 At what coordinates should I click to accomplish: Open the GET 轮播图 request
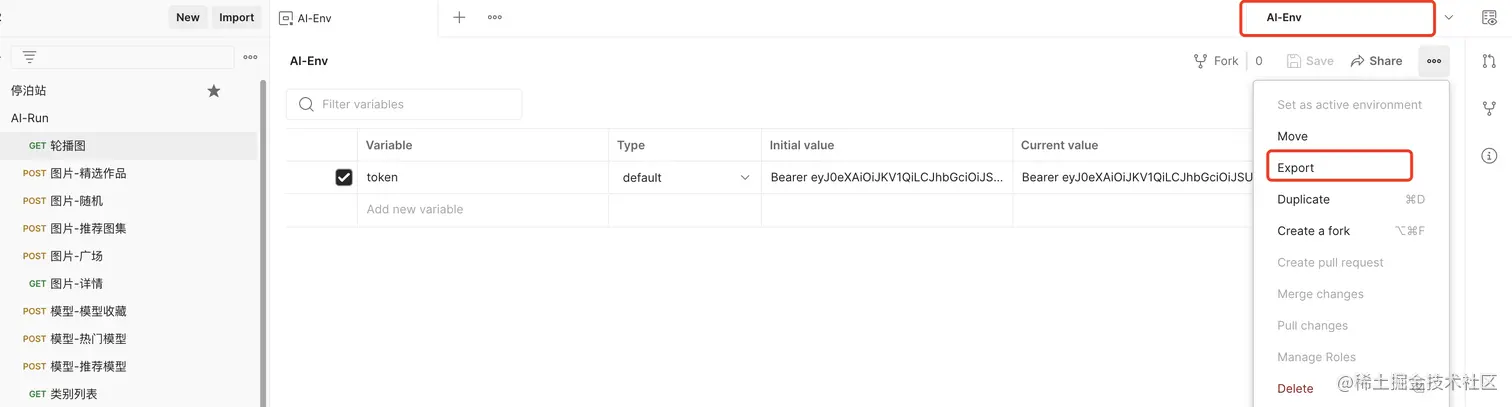(68, 146)
